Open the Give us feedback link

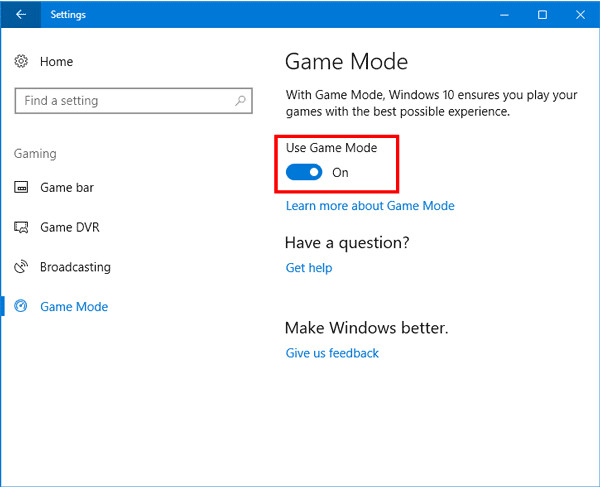(x=332, y=353)
